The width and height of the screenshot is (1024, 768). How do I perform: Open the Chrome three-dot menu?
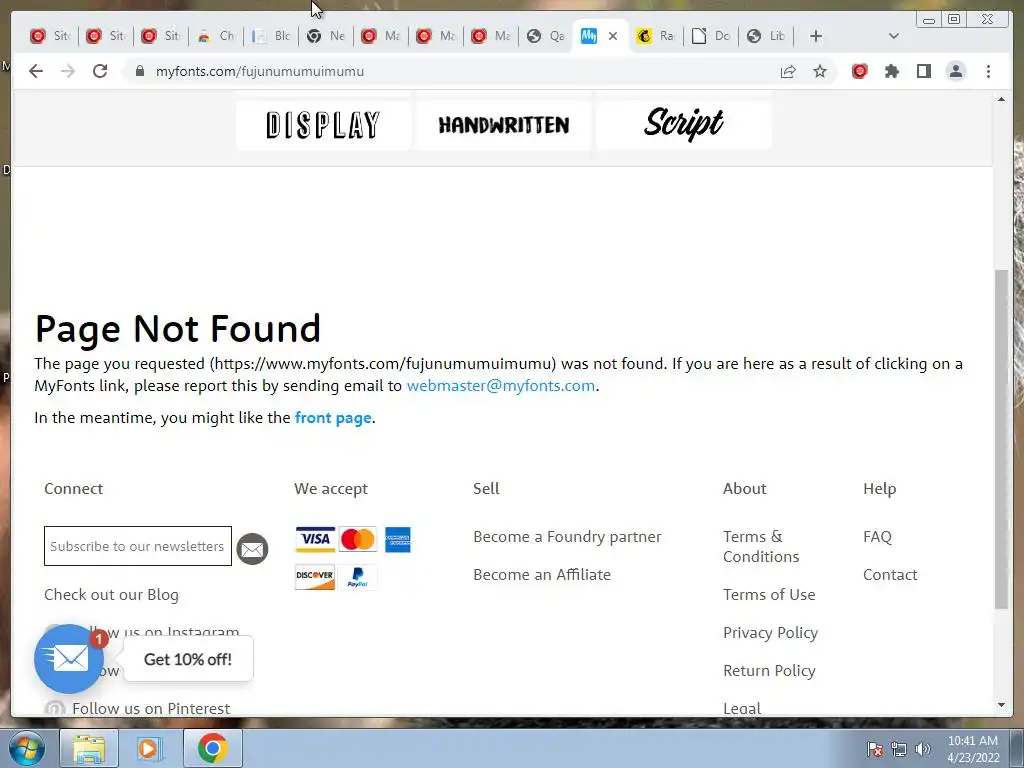[x=988, y=71]
